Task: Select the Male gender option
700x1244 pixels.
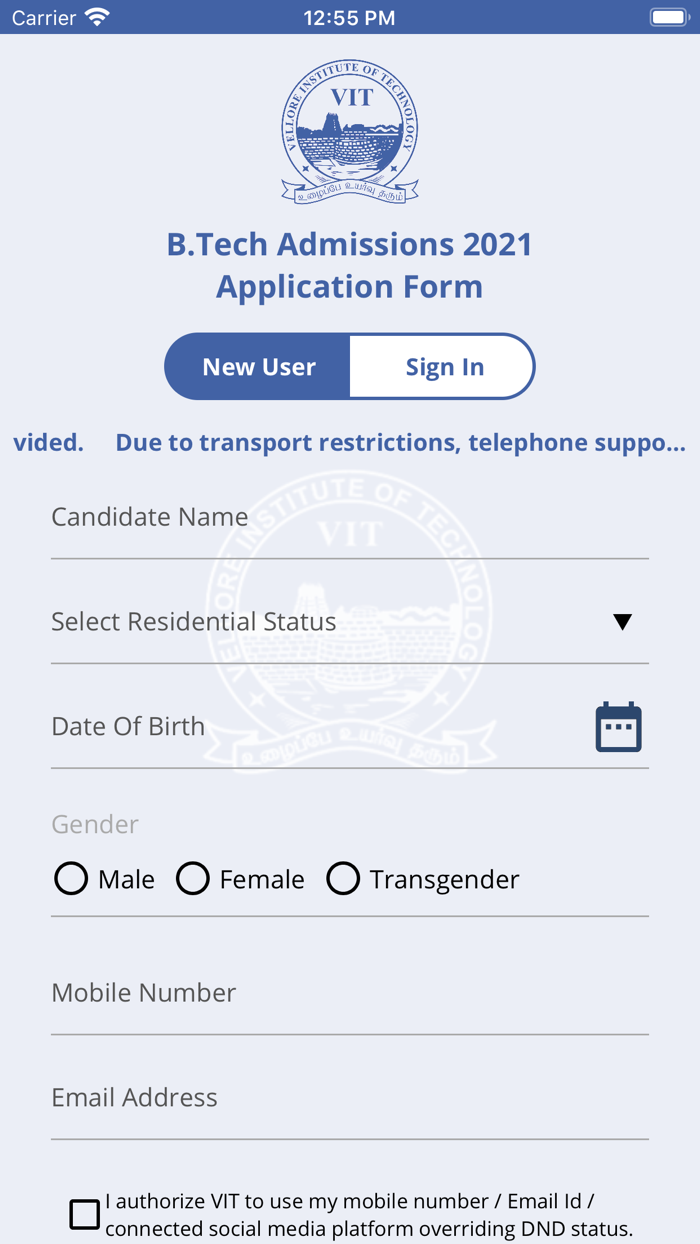Action: [x=71, y=879]
